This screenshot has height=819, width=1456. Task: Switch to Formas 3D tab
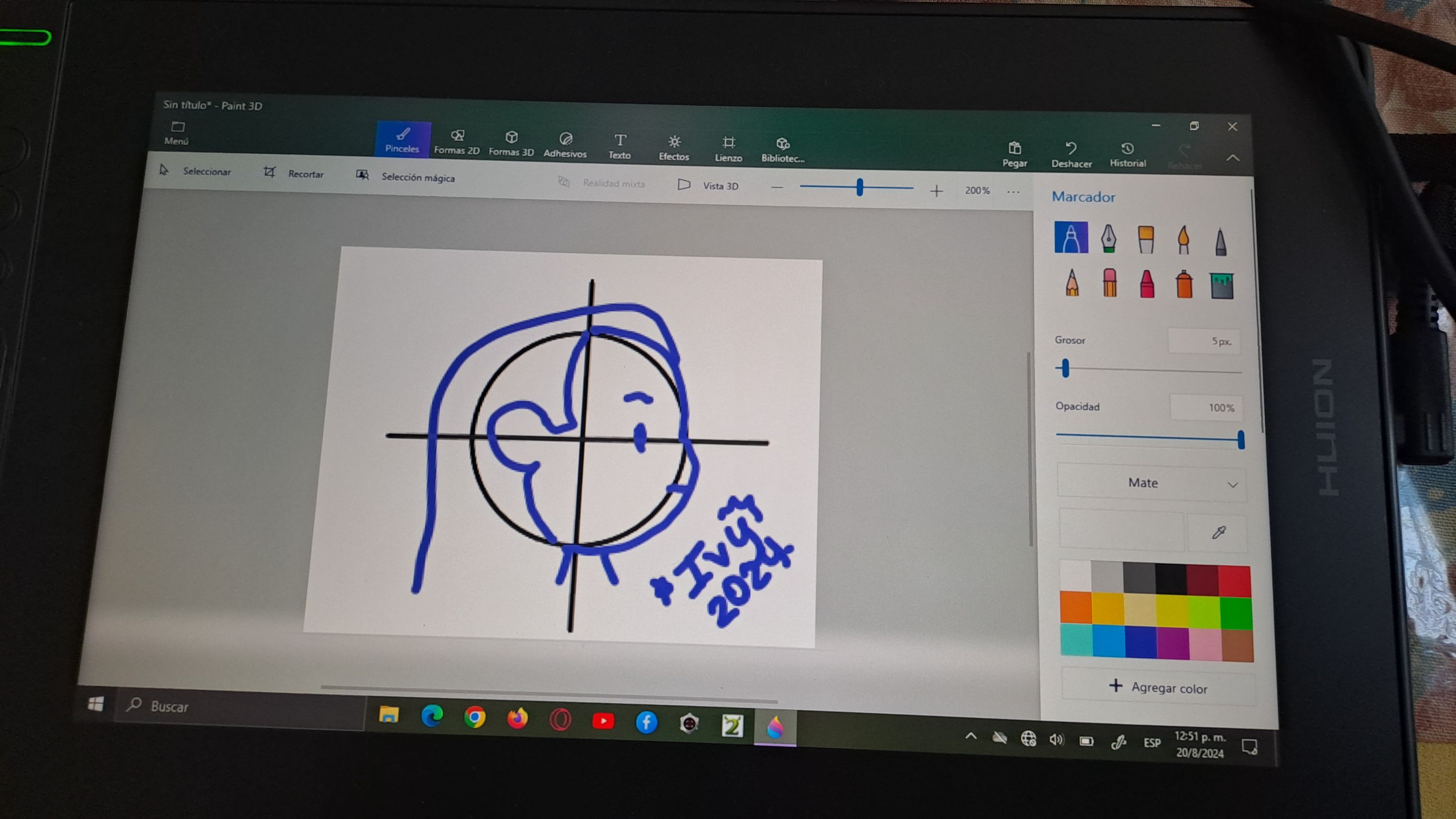[x=511, y=144]
